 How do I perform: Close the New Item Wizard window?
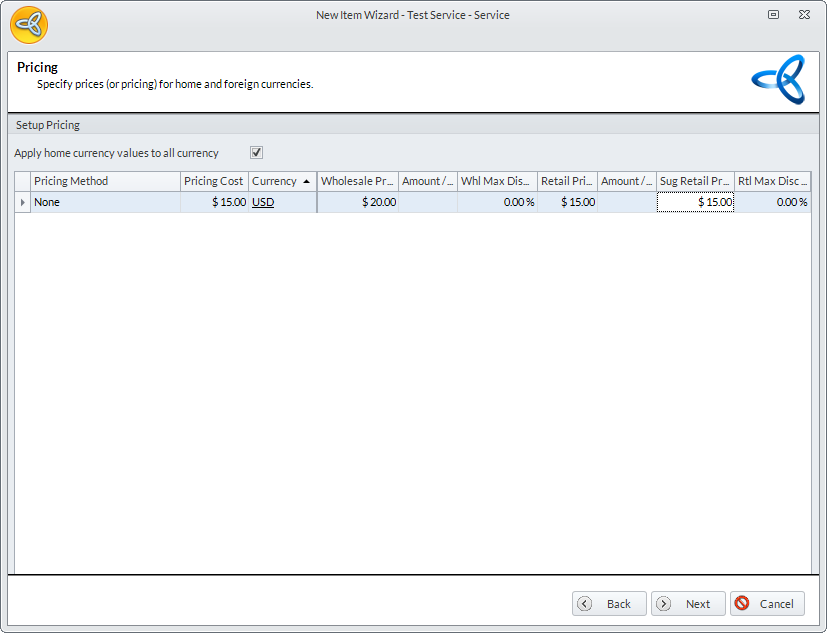pyautogui.click(x=803, y=15)
